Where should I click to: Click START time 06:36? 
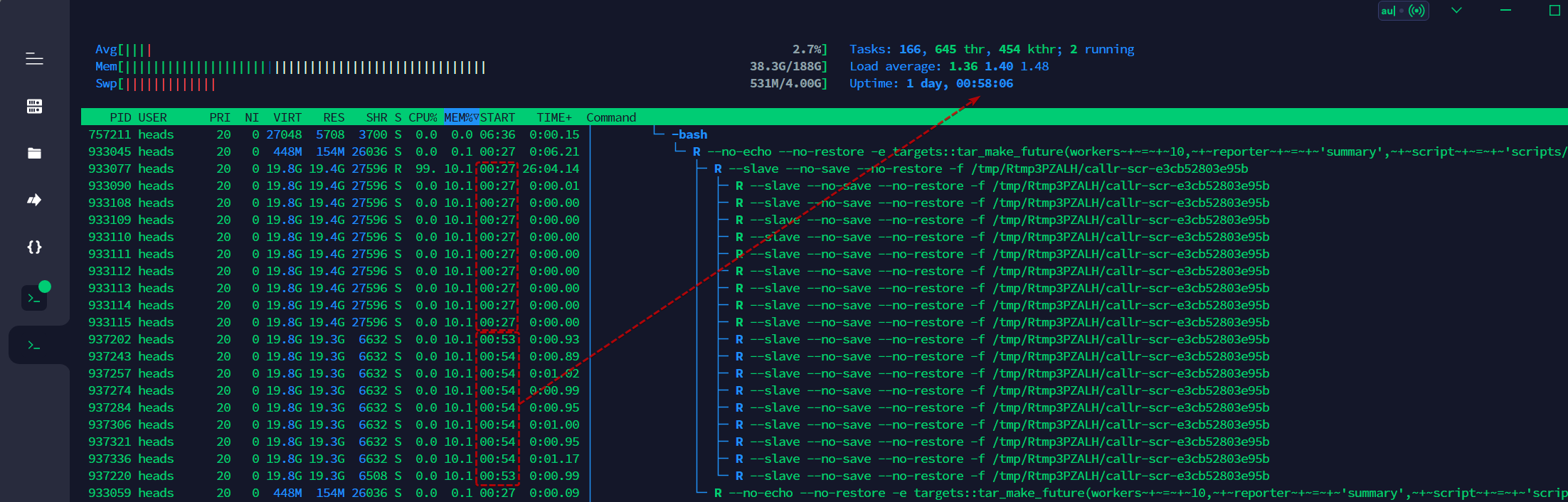497,134
